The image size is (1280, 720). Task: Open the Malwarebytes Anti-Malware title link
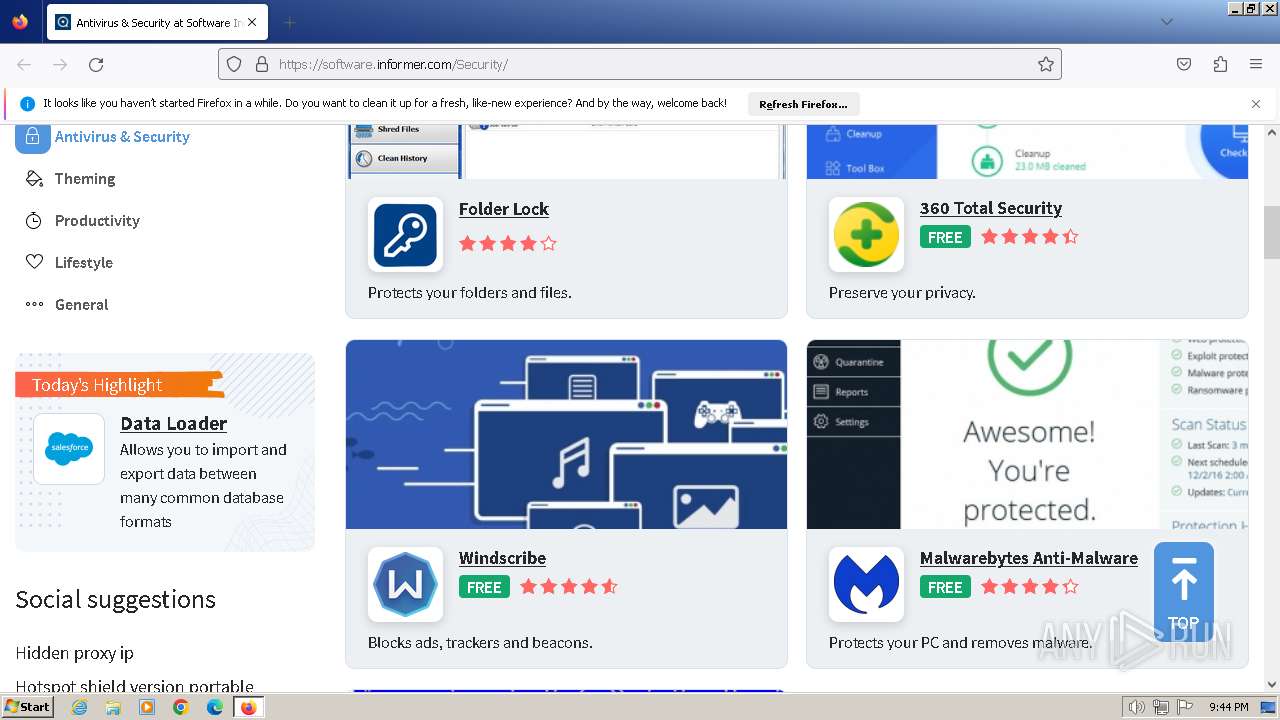(x=1029, y=558)
